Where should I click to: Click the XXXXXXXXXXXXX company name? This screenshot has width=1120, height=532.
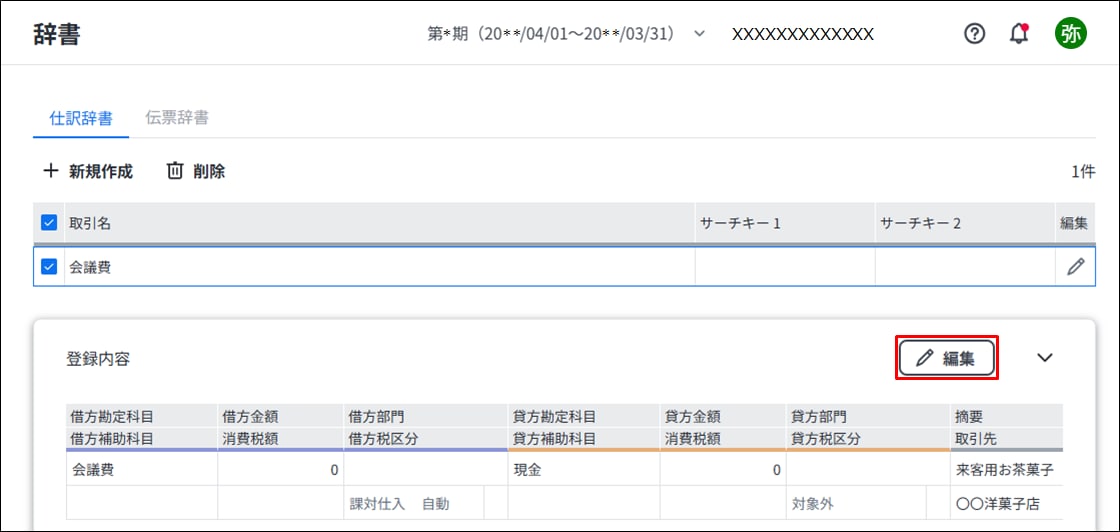[803, 34]
